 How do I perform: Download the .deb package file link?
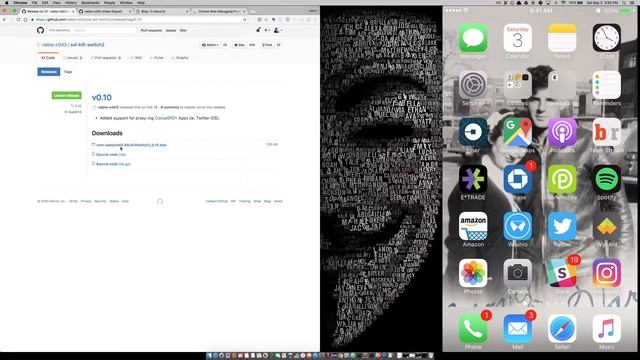(131, 145)
